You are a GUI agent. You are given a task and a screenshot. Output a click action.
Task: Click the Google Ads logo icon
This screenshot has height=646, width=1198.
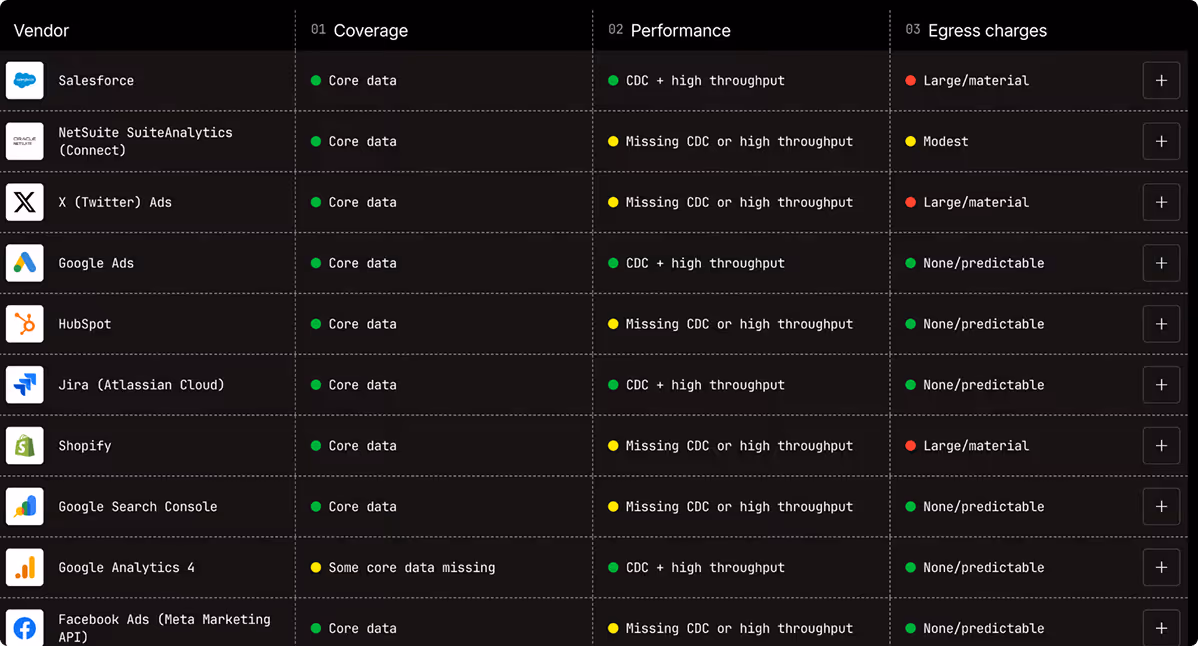tap(24, 263)
